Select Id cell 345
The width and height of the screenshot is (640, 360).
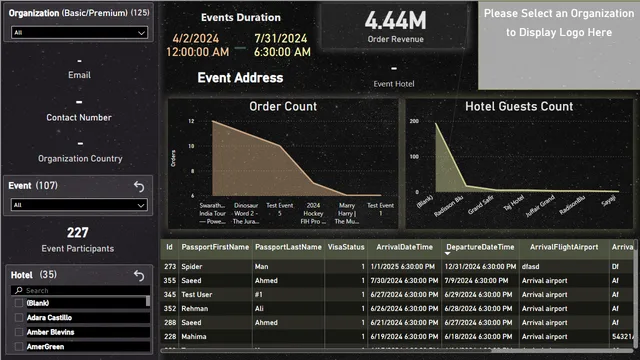pyautogui.click(x=170, y=294)
